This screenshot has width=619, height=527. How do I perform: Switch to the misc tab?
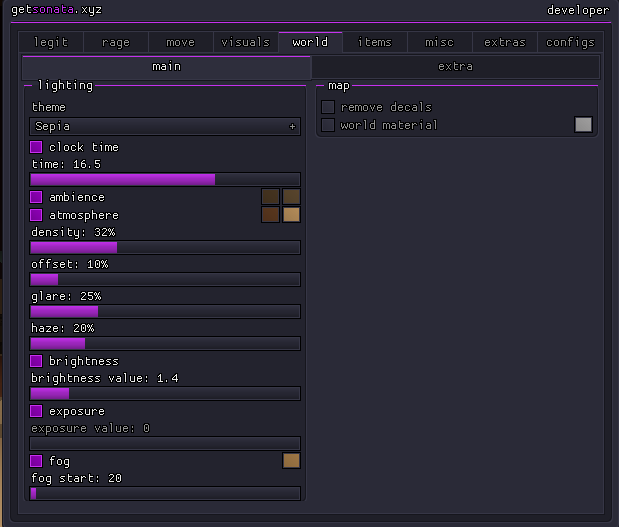(x=439, y=42)
